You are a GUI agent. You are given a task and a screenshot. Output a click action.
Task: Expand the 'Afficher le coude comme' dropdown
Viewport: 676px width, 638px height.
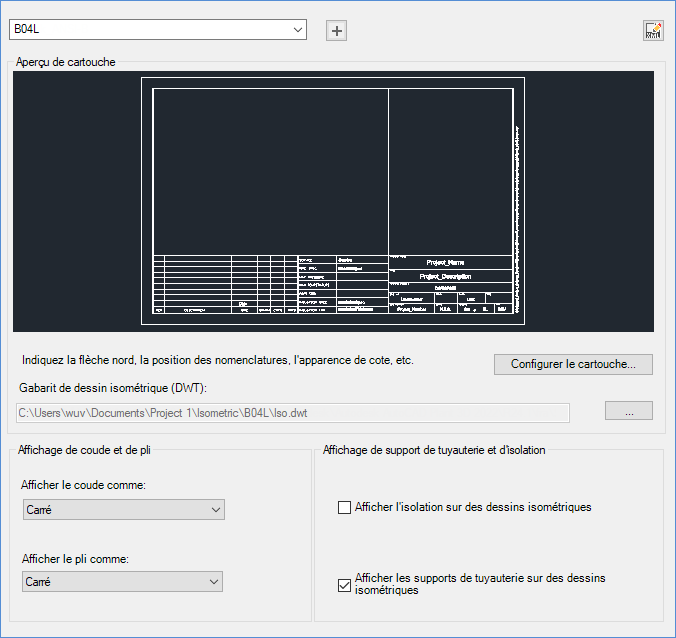[x=124, y=510]
